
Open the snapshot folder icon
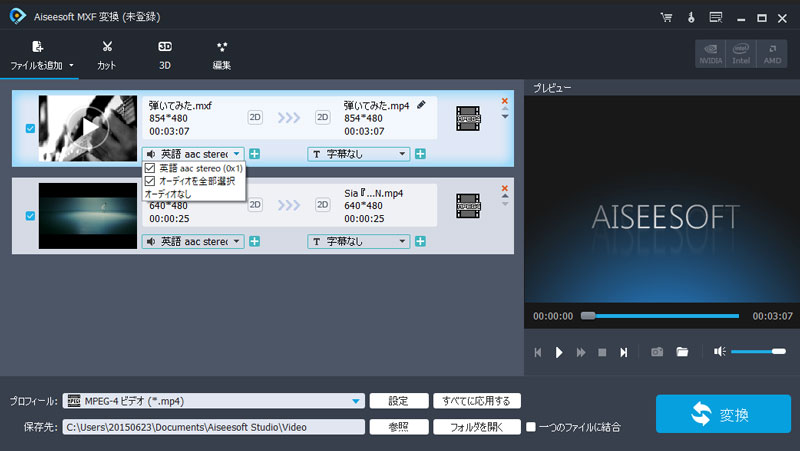(x=682, y=352)
